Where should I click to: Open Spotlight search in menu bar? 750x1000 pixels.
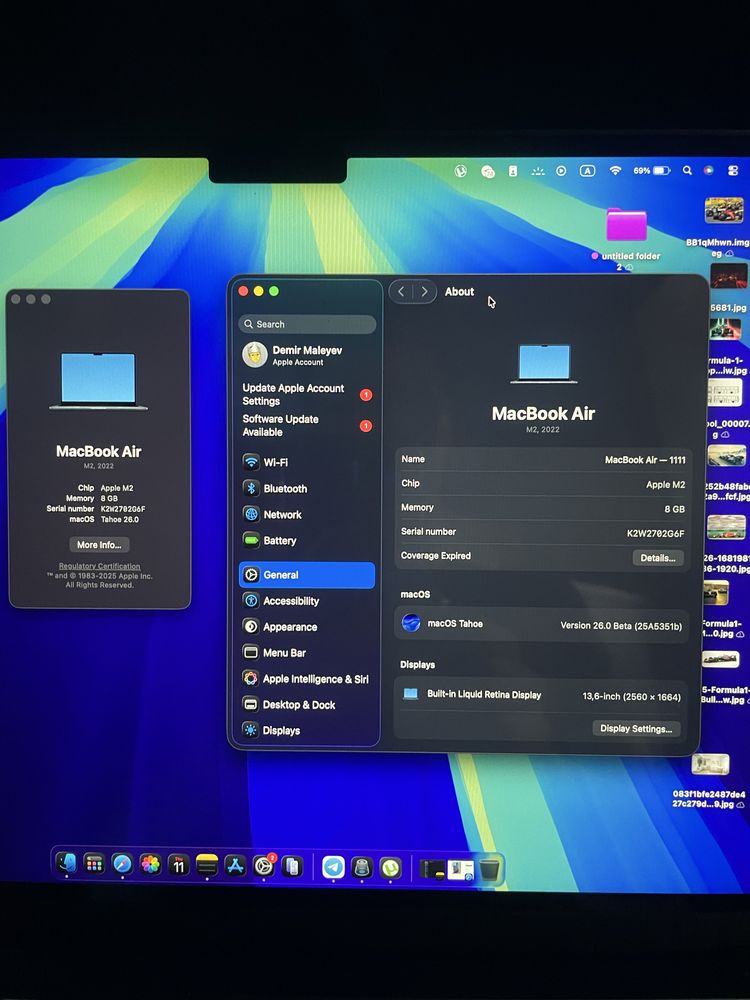pos(687,171)
